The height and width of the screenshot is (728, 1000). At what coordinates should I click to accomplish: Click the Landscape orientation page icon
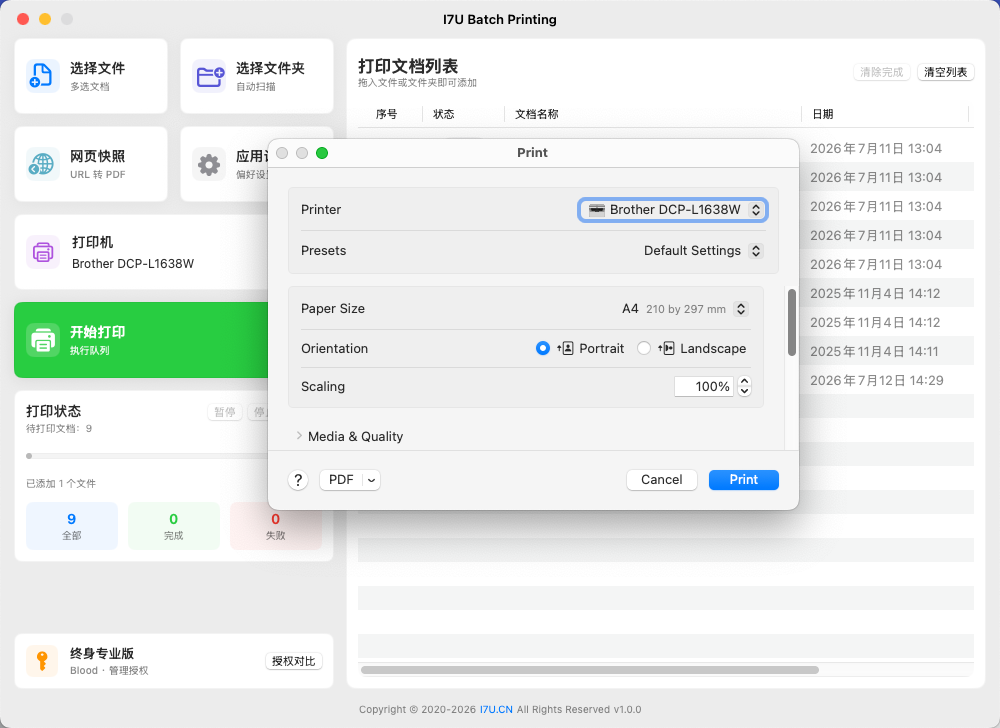tap(666, 348)
